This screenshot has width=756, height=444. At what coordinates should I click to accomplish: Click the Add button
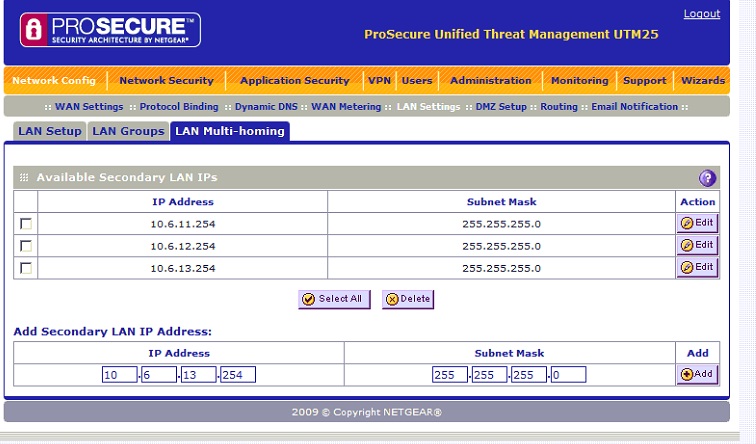(x=697, y=374)
